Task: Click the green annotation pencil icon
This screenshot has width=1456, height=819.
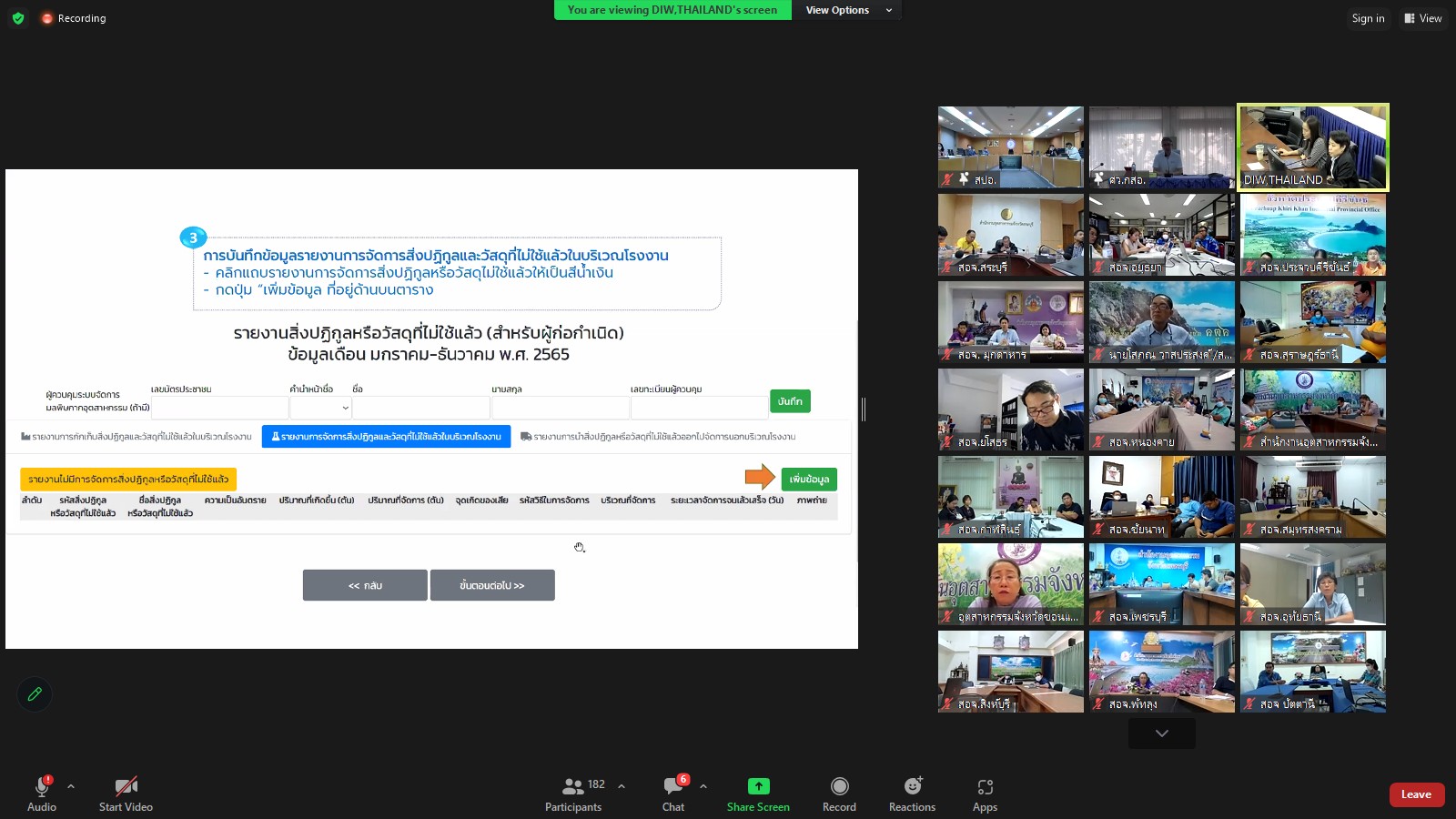Action: [x=35, y=694]
